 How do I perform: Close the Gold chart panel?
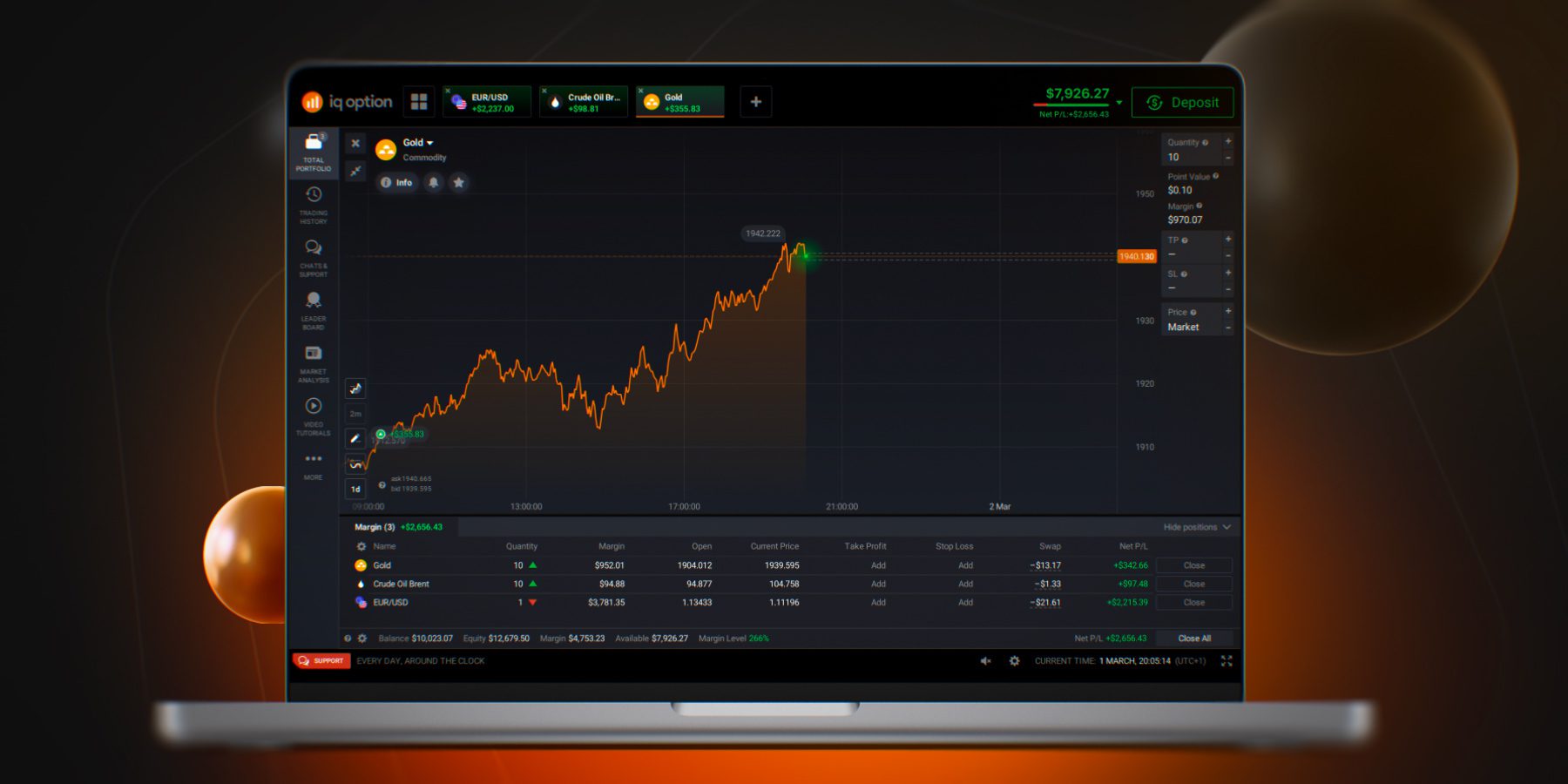click(x=355, y=143)
